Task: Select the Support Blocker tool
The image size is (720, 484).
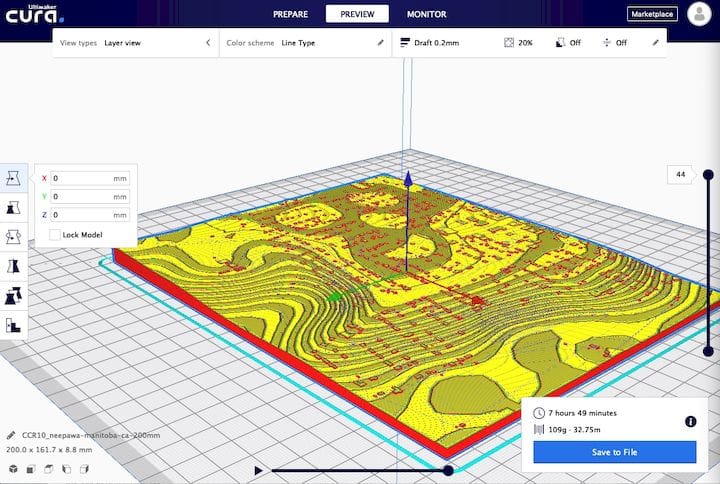Action: [13, 324]
